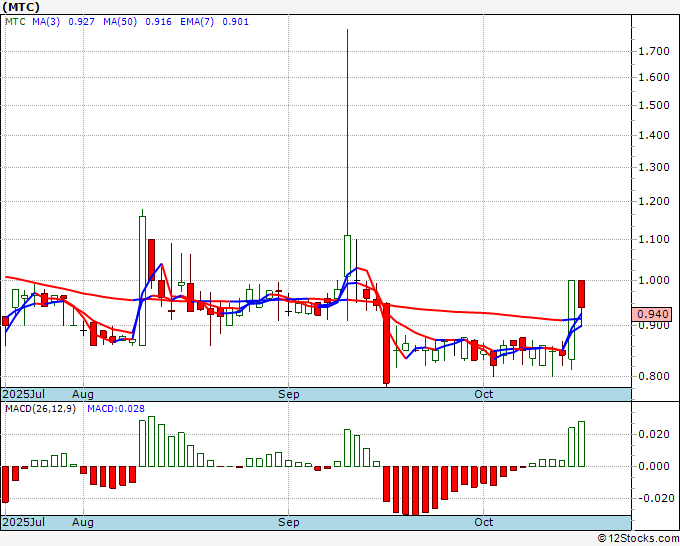Click the tall September spike candlestick
Image resolution: width=680 pixels, height=546 pixels.
(347, 175)
